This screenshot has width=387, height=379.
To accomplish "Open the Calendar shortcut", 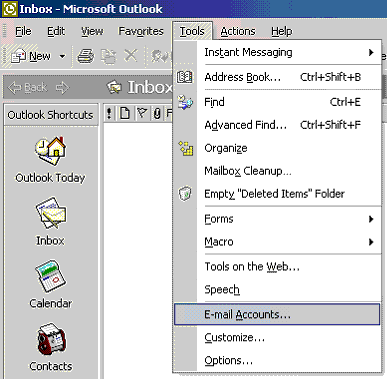I will tap(50, 285).
